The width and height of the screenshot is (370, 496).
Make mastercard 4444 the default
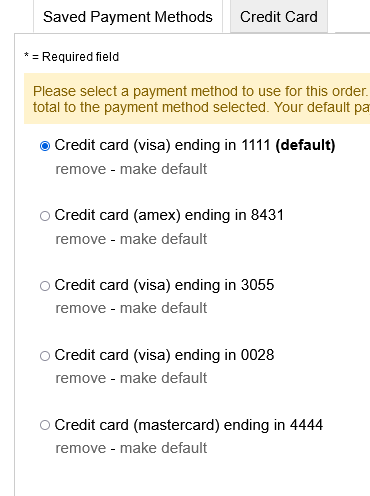coord(163,448)
